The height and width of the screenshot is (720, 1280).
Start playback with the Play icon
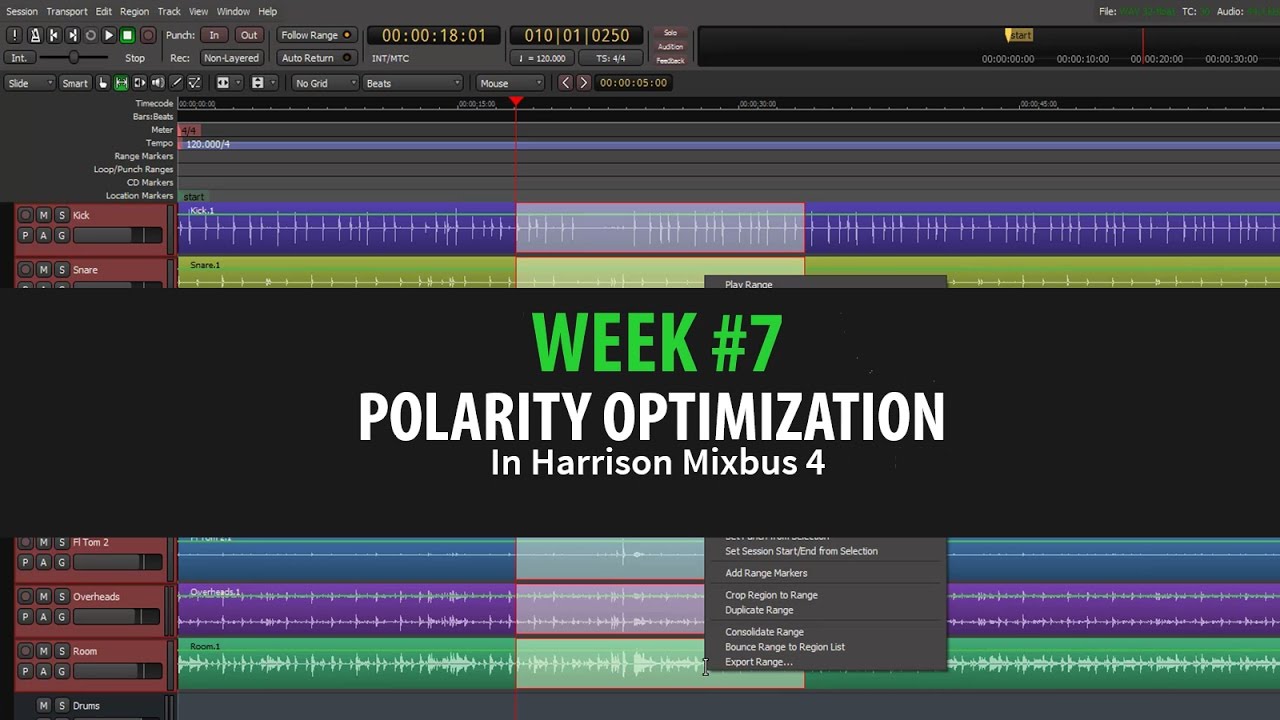(109, 35)
